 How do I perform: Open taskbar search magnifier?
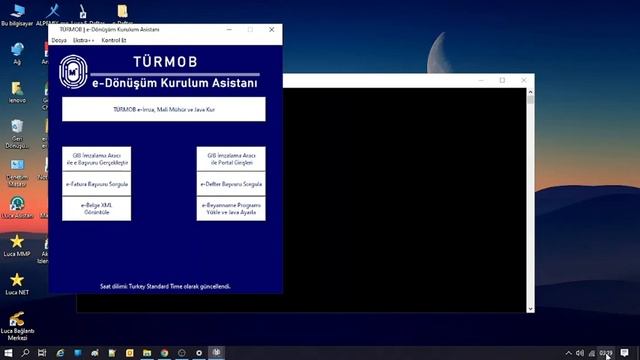coord(25,353)
